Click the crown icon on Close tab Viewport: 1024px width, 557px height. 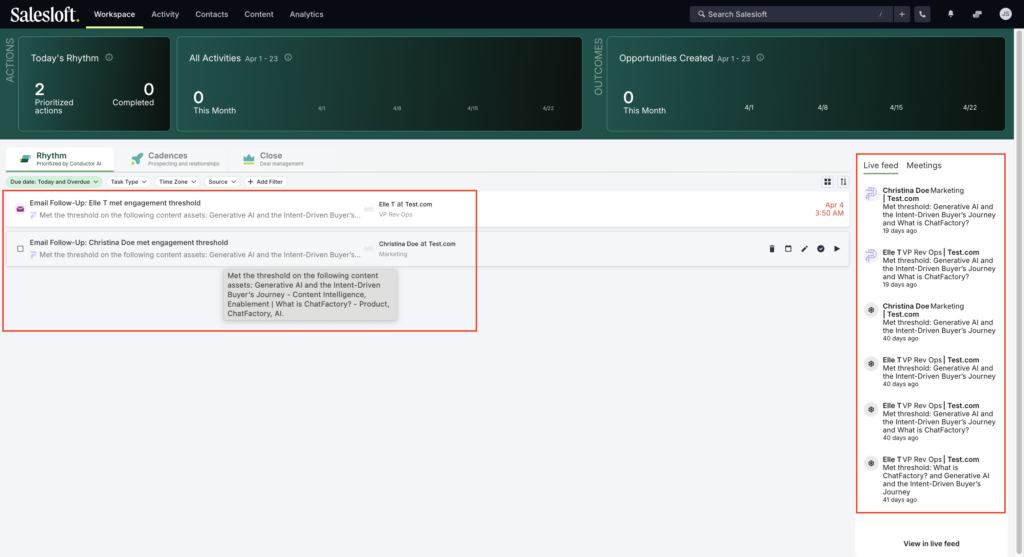249,159
